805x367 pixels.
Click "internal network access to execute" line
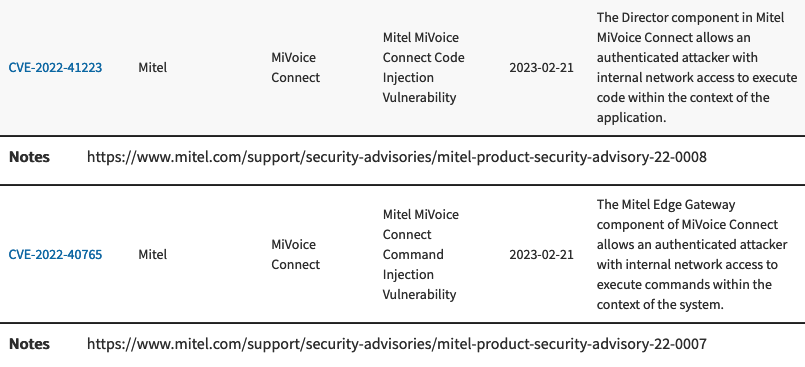click(x=697, y=78)
